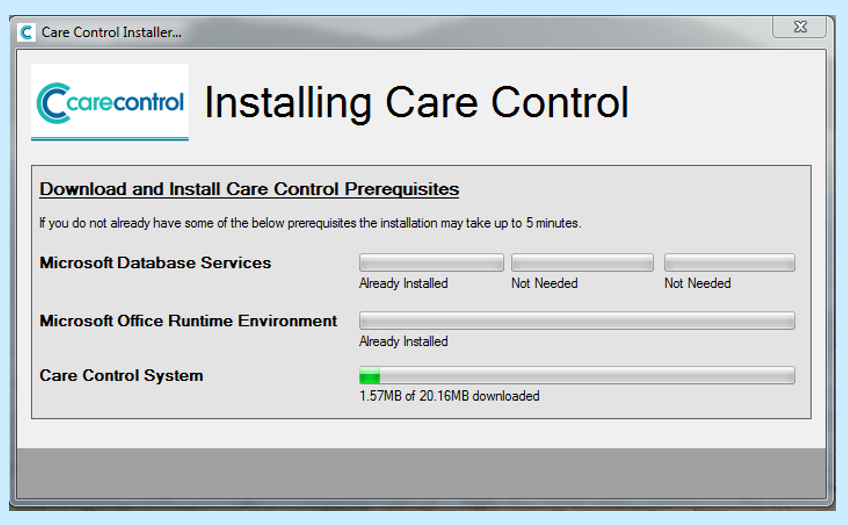Screen dimensions: 848x525
Task: Click the Care Control System label
Action: coord(121,376)
